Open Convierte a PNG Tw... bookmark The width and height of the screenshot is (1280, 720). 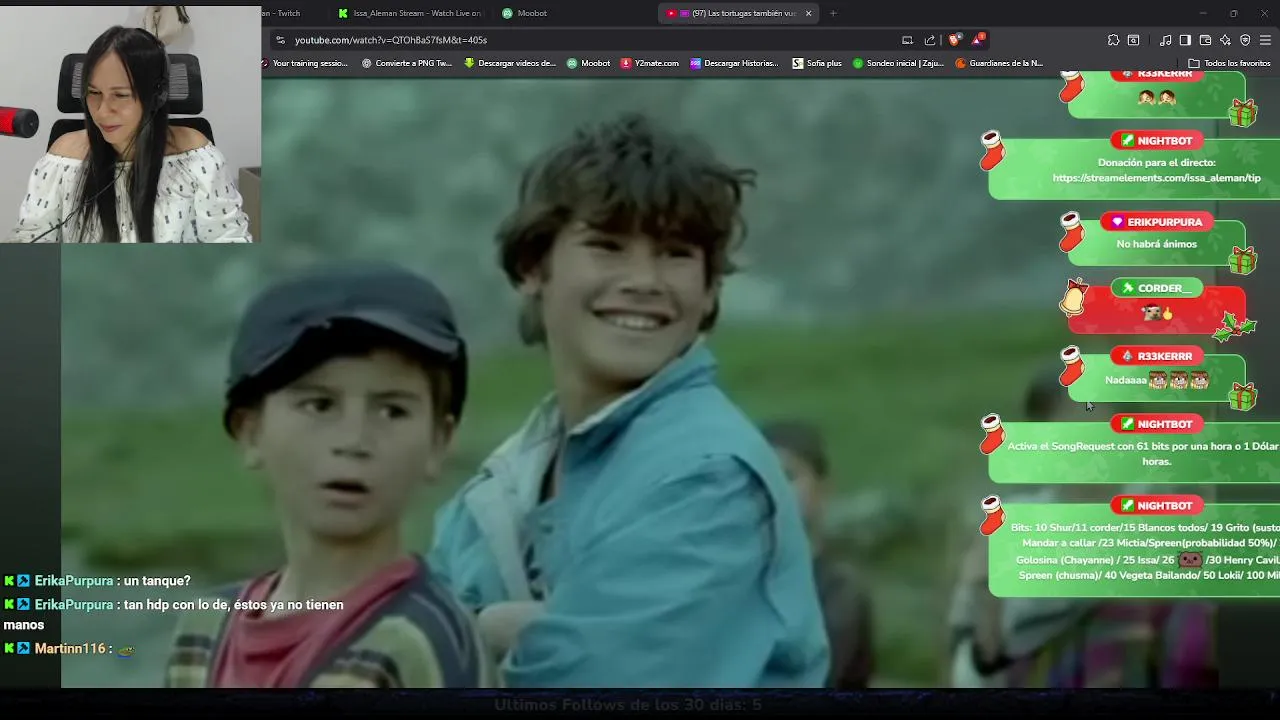407,63
